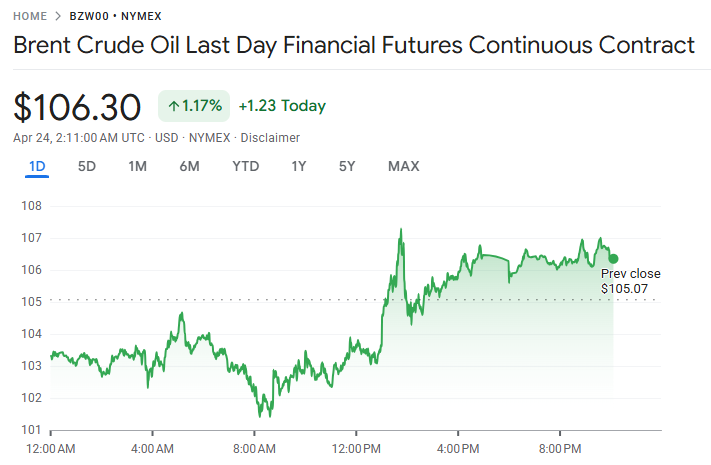This screenshot has height=465, width=711.
Task: Click the Brent Crude Oil contract title
Action: (353, 46)
